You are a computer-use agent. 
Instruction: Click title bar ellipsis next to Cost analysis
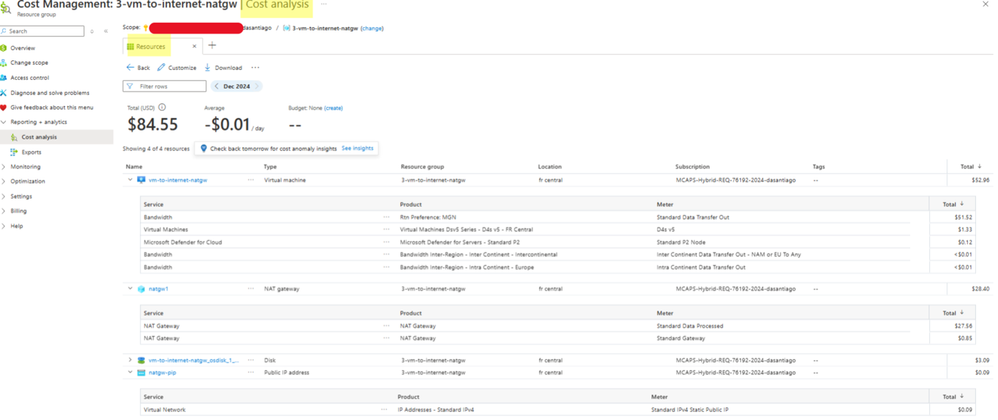coord(324,4)
